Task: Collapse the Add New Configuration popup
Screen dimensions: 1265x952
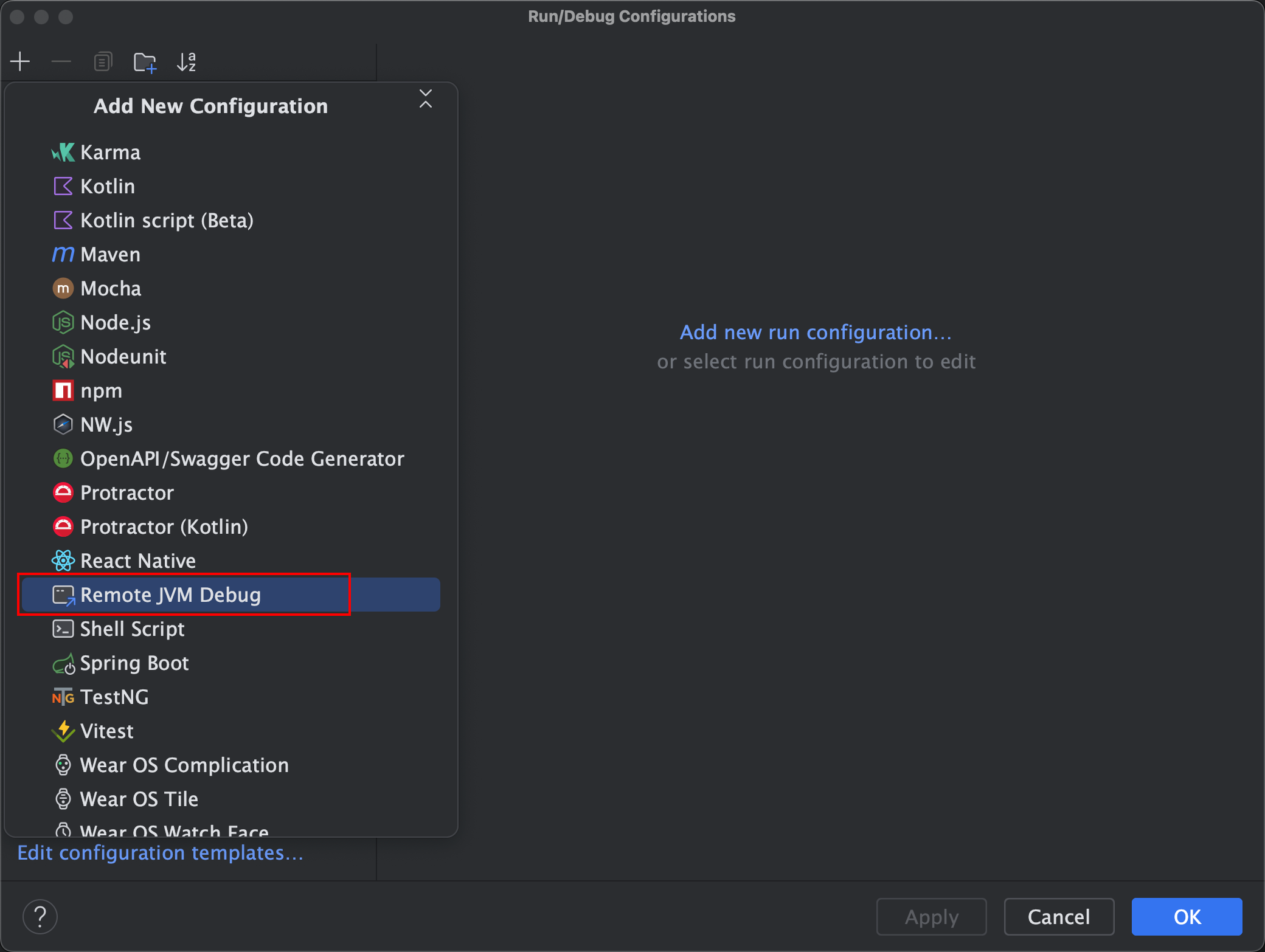Action: [x=426, y=98]
